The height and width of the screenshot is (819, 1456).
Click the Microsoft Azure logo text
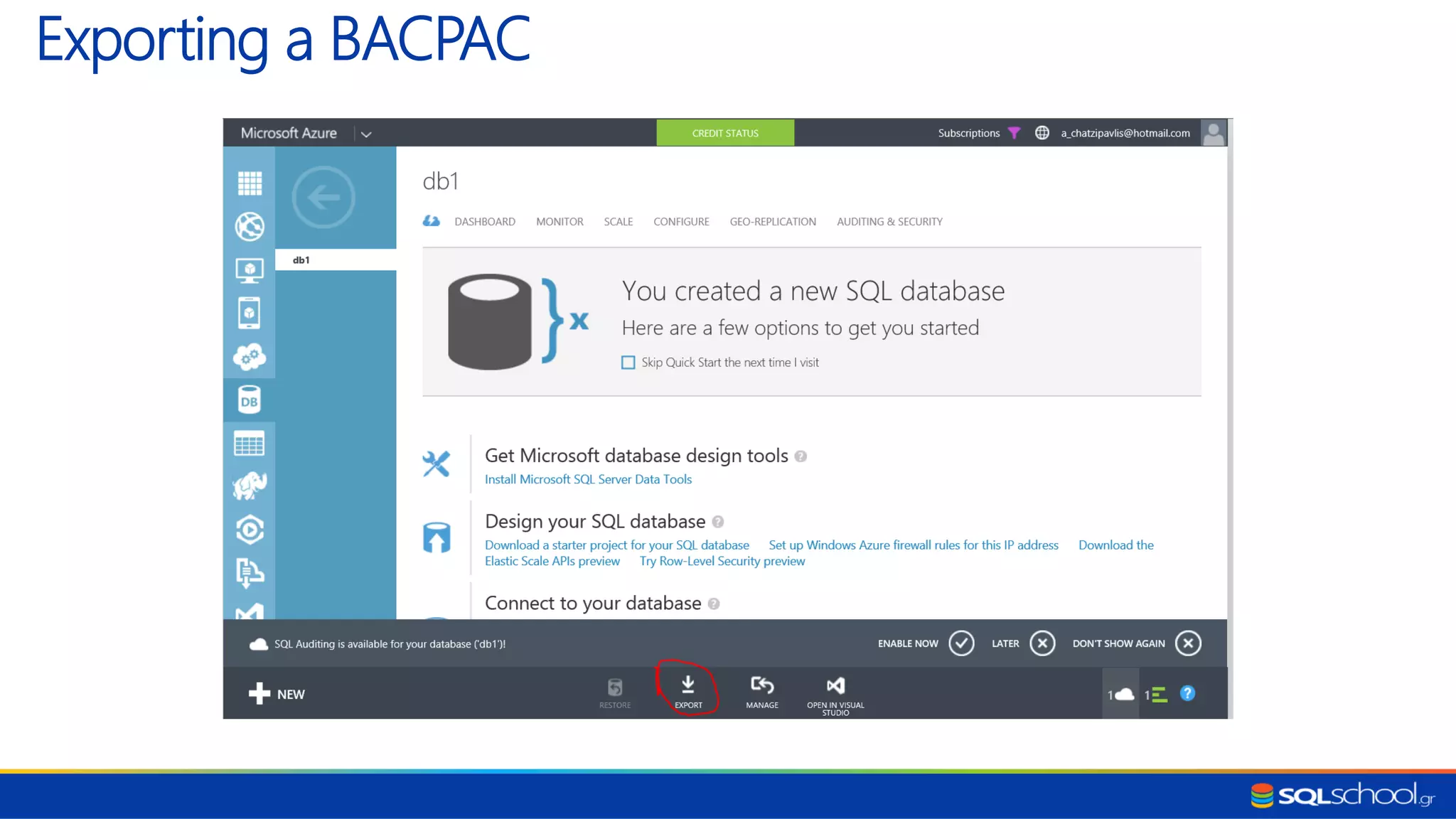click(289, 133)
